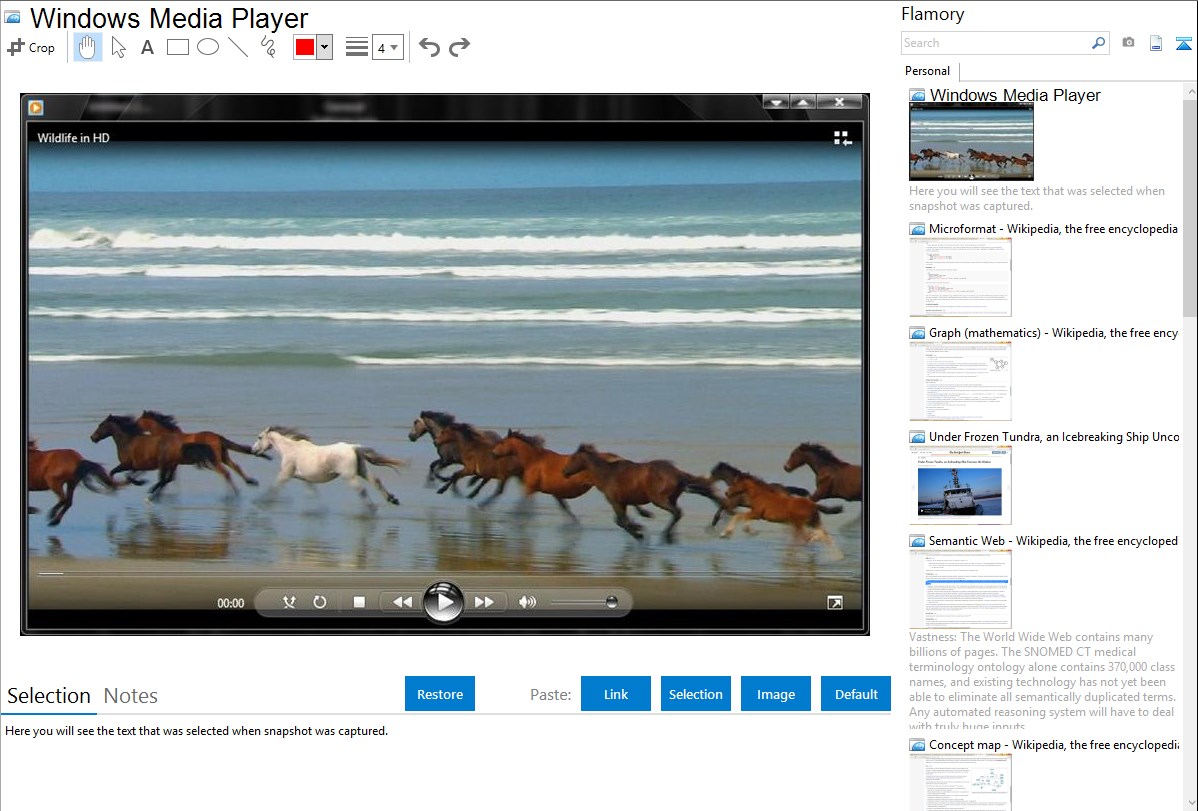Select the Crop tool
The image size is (1198, 811).
tap(31, 47)
